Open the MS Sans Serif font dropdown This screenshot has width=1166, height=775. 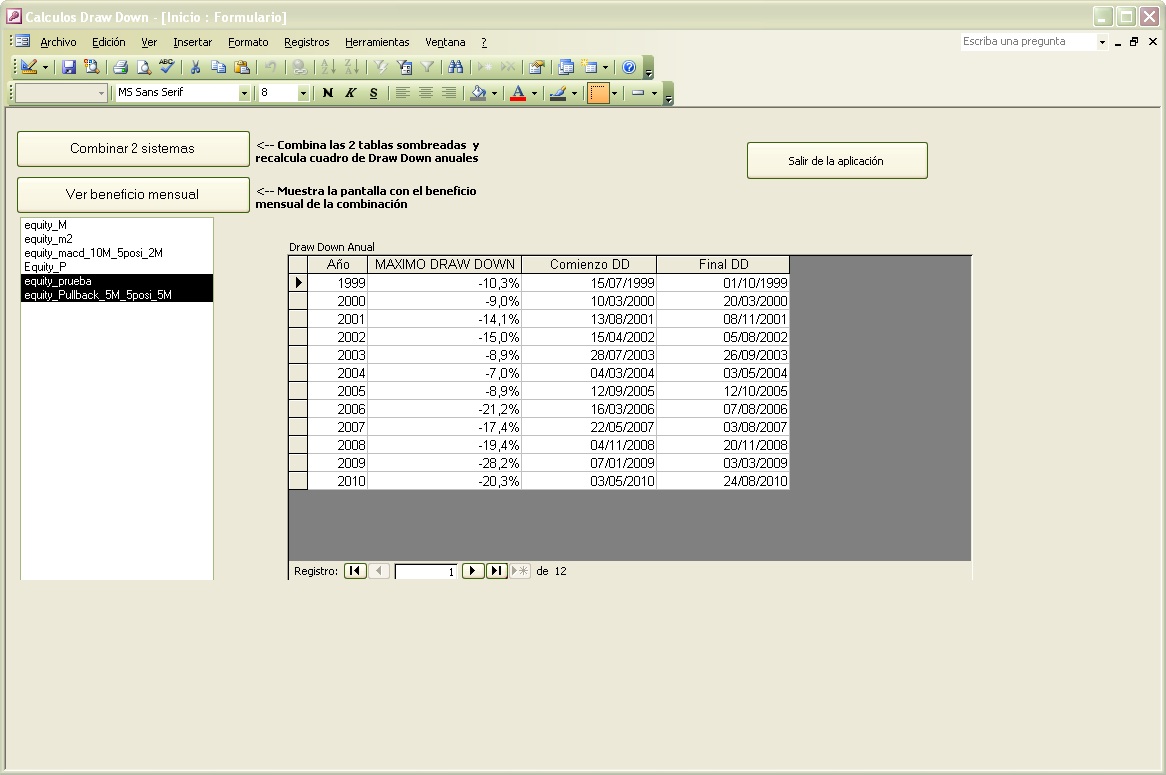(244, 93)
